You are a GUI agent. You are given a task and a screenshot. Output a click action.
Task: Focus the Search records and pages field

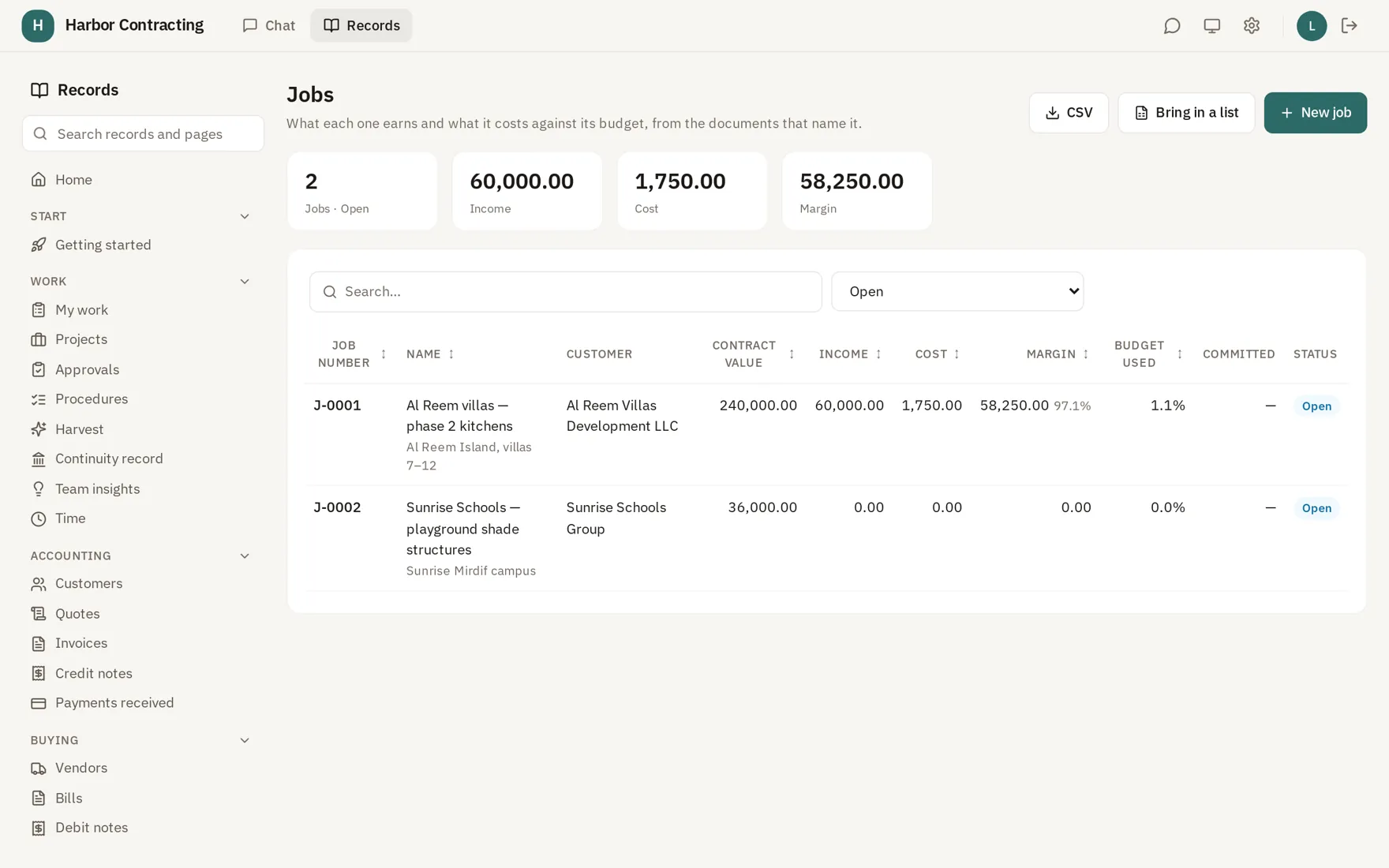click(143, 134)
